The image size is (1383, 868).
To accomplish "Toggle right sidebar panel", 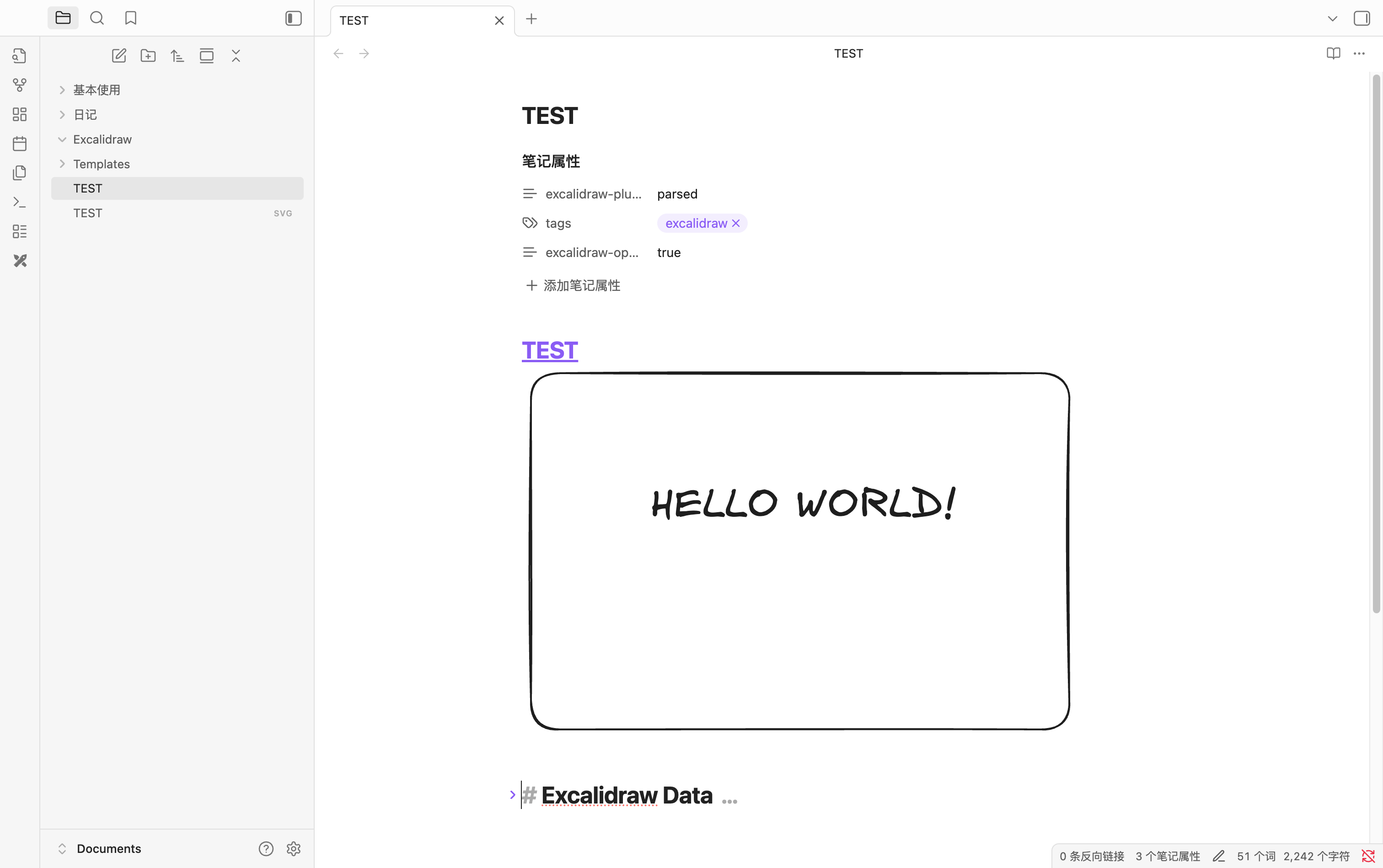I will (1361, 18).
